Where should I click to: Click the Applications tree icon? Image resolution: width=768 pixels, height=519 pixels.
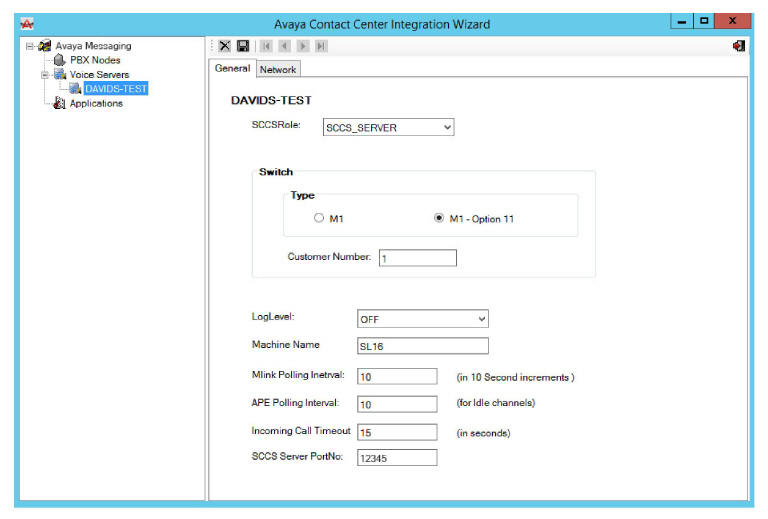(x=59, y=103)
